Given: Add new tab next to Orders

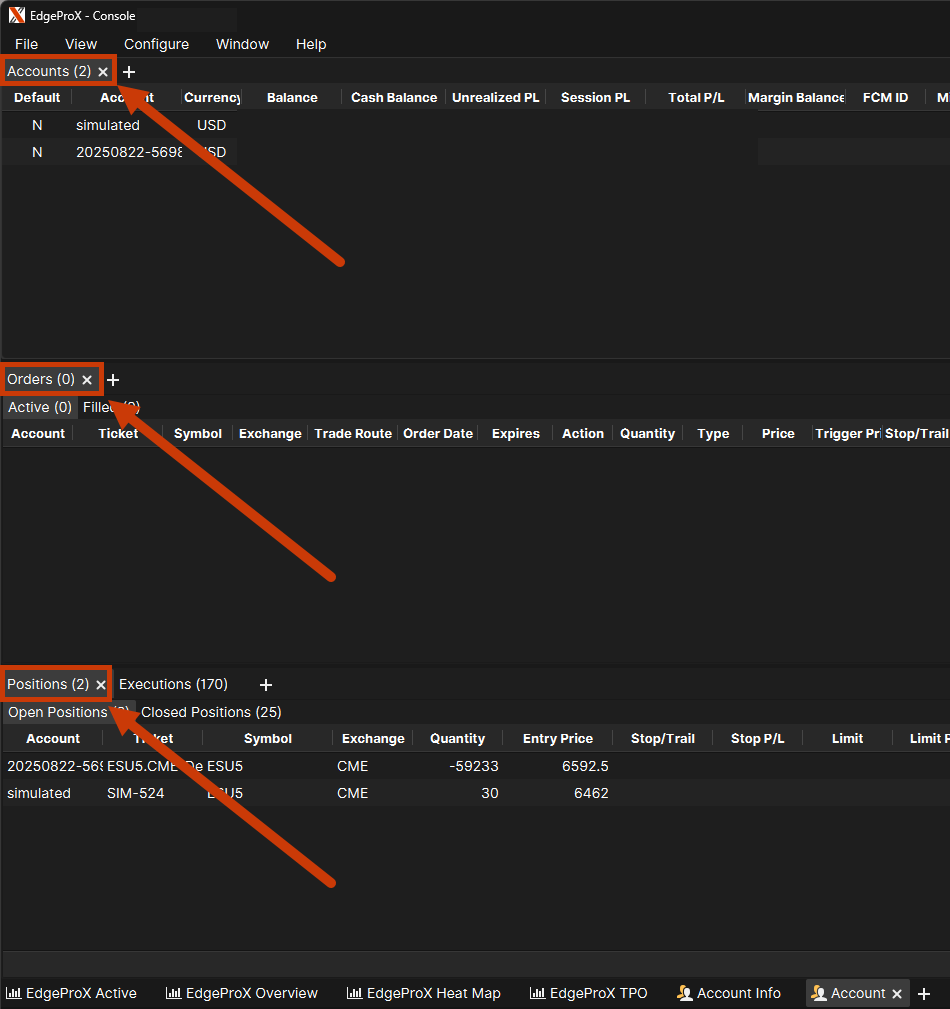Looking at the screenshot, I should click(113, 380).
